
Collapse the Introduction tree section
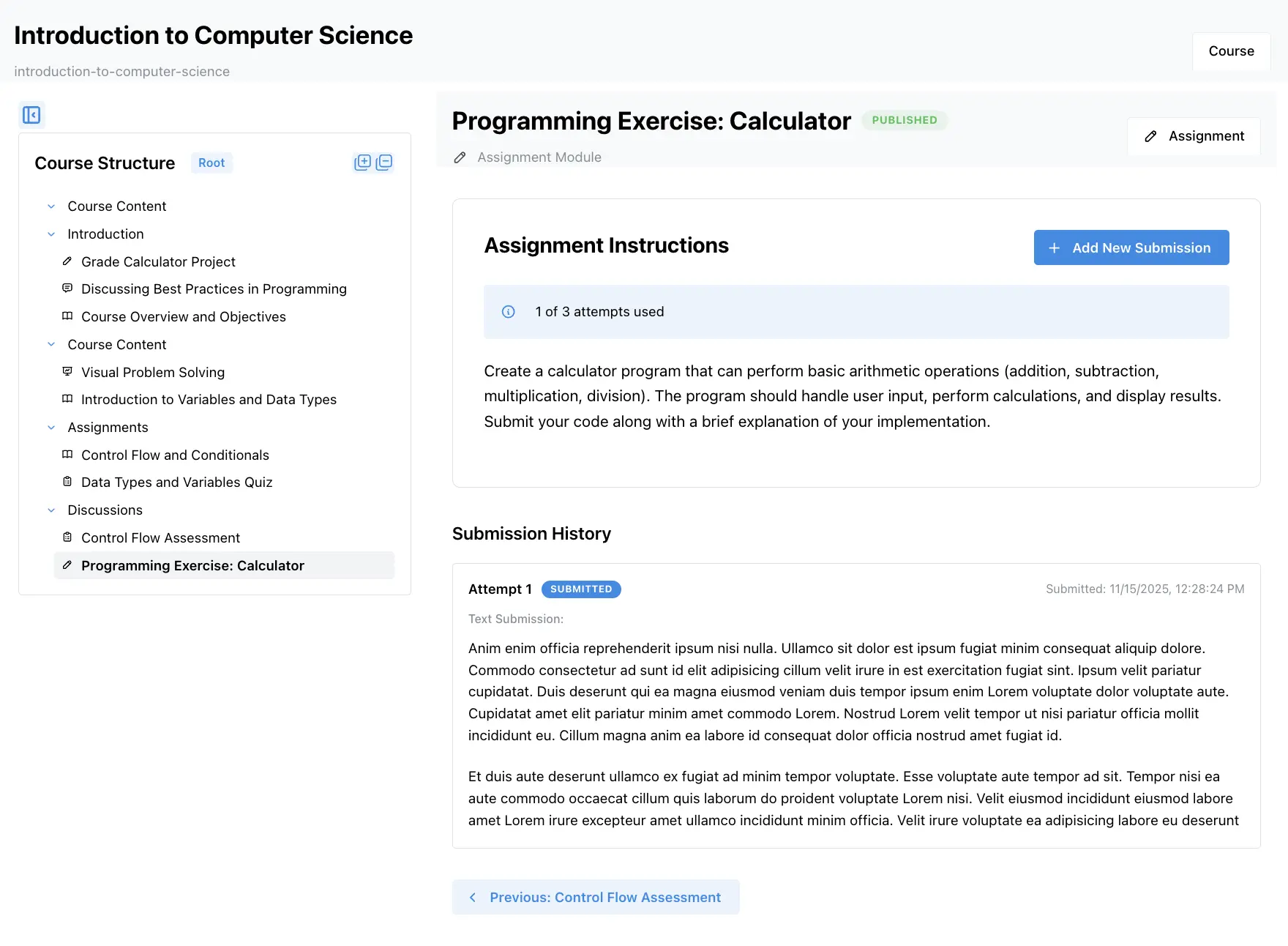(51, 234)
